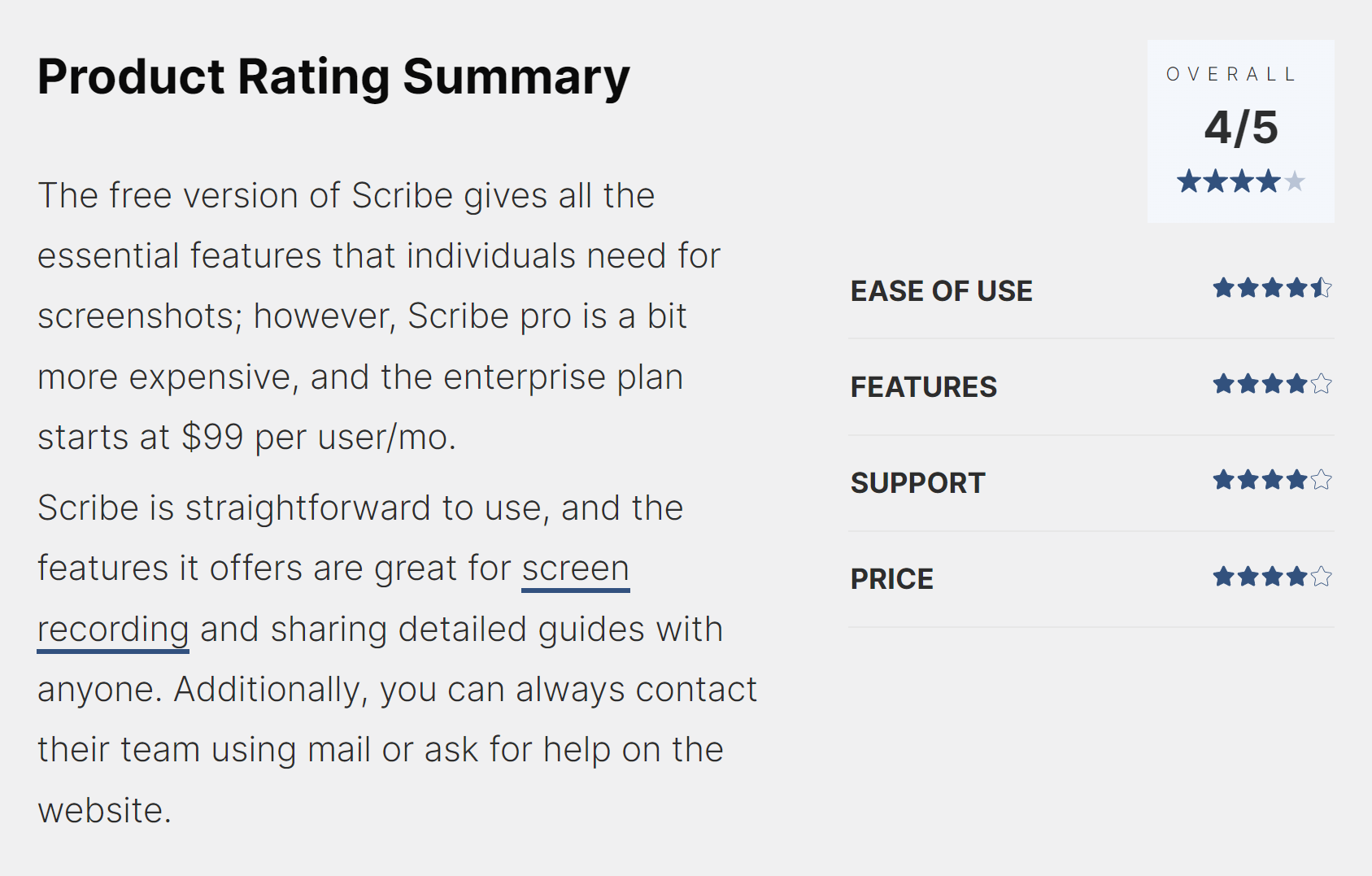Click the first star of Support rating
The height and width of the screenshot is (876, 1372).
tap(1224, 480)
